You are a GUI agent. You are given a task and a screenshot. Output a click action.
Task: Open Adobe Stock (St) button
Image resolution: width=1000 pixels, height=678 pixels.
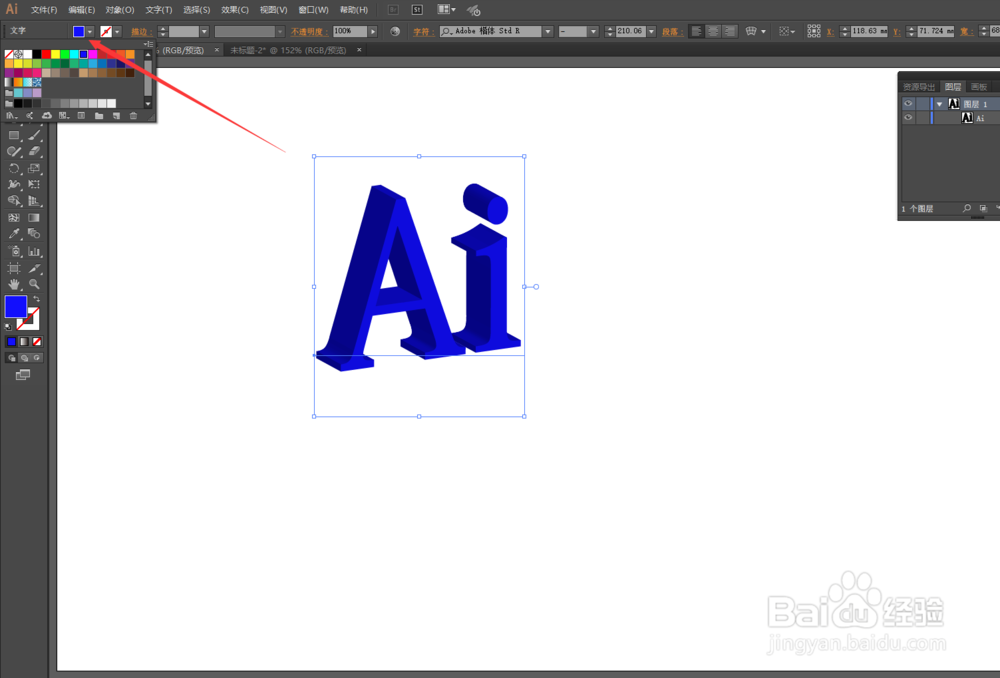coord(417,10)
